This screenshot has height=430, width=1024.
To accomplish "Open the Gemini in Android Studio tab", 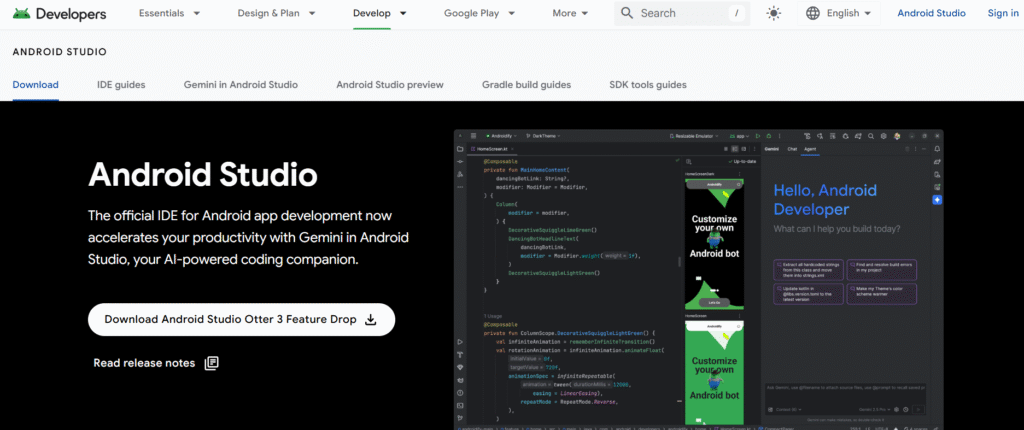I will point(240,85).
